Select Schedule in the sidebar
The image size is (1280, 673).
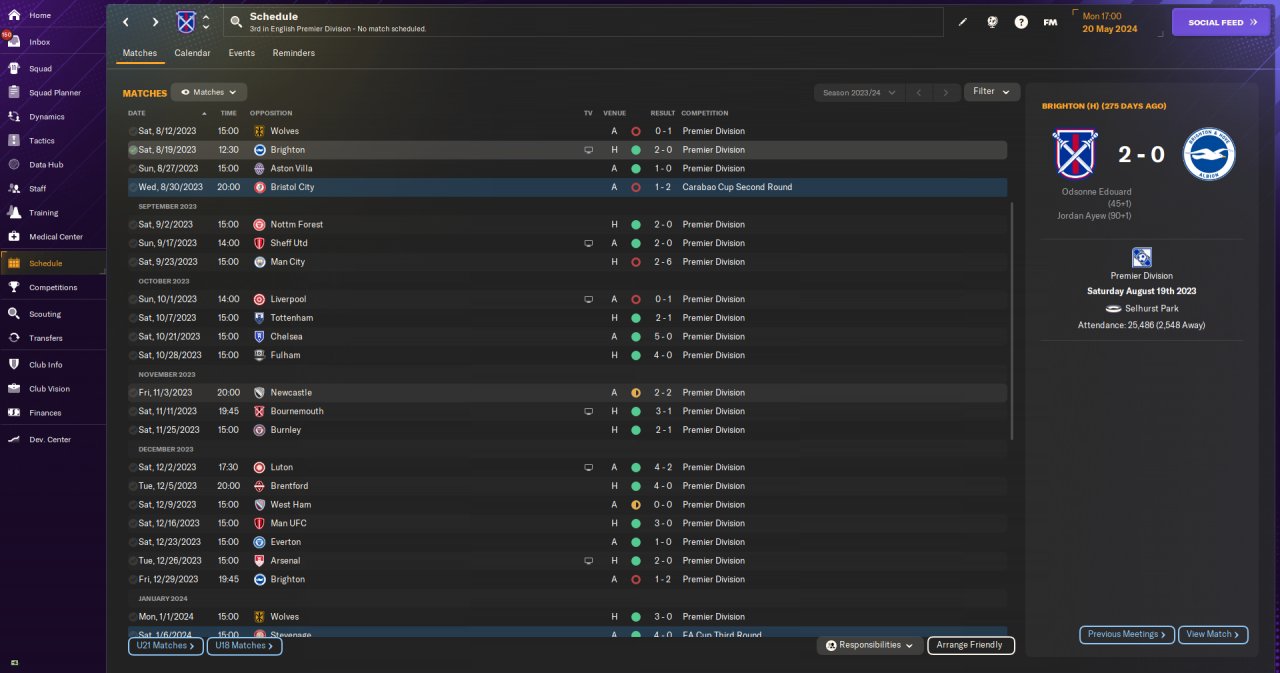[53, 263]
